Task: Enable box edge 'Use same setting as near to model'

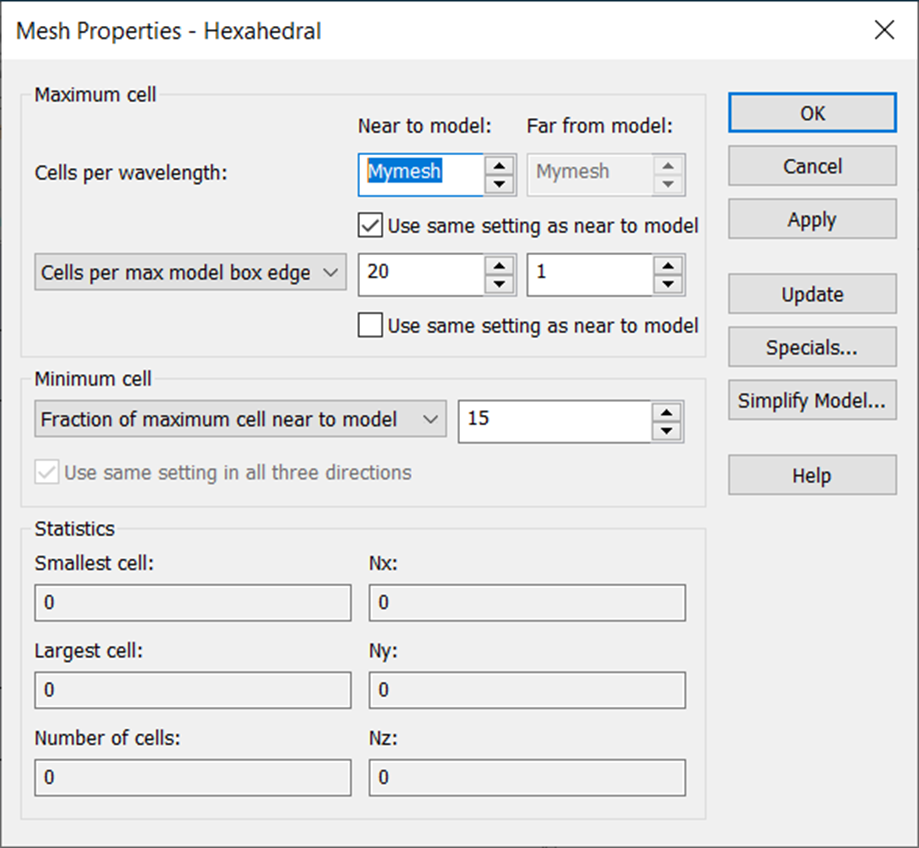Action: coord(370,325)
